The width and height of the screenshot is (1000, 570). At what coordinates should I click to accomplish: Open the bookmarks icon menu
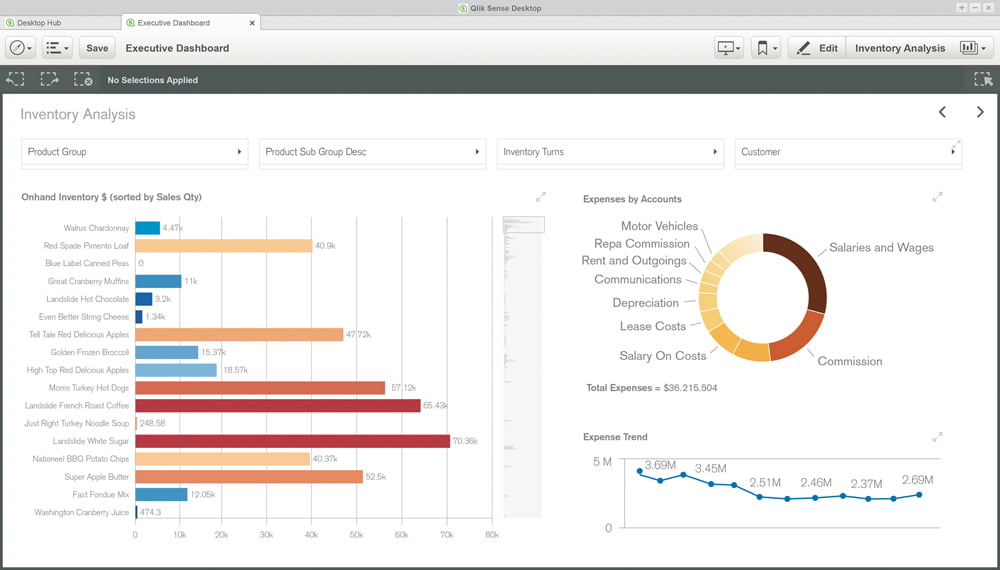[x=766, y=48]
